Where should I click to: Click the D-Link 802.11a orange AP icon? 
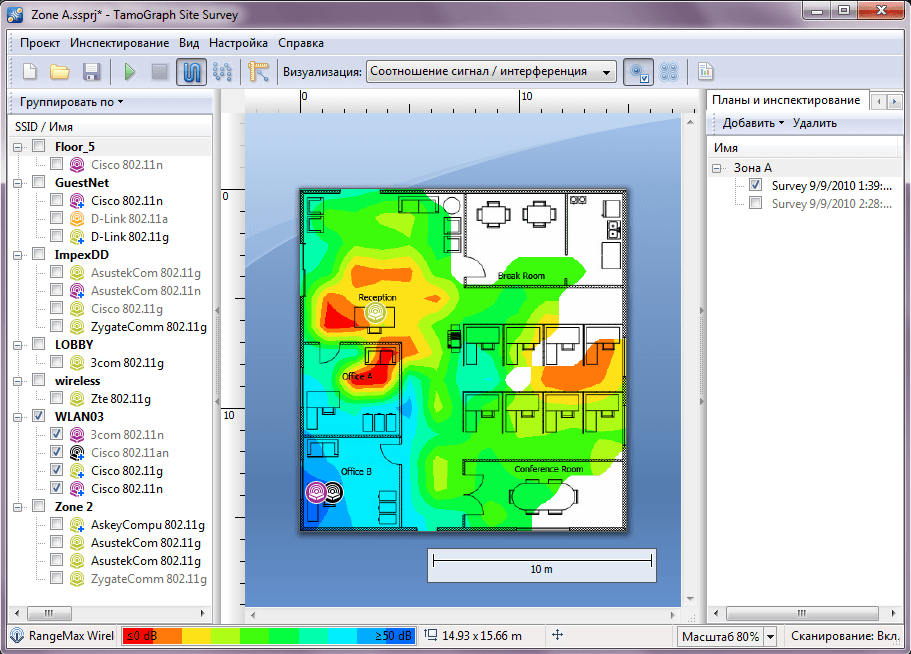[x=77, y=218]
